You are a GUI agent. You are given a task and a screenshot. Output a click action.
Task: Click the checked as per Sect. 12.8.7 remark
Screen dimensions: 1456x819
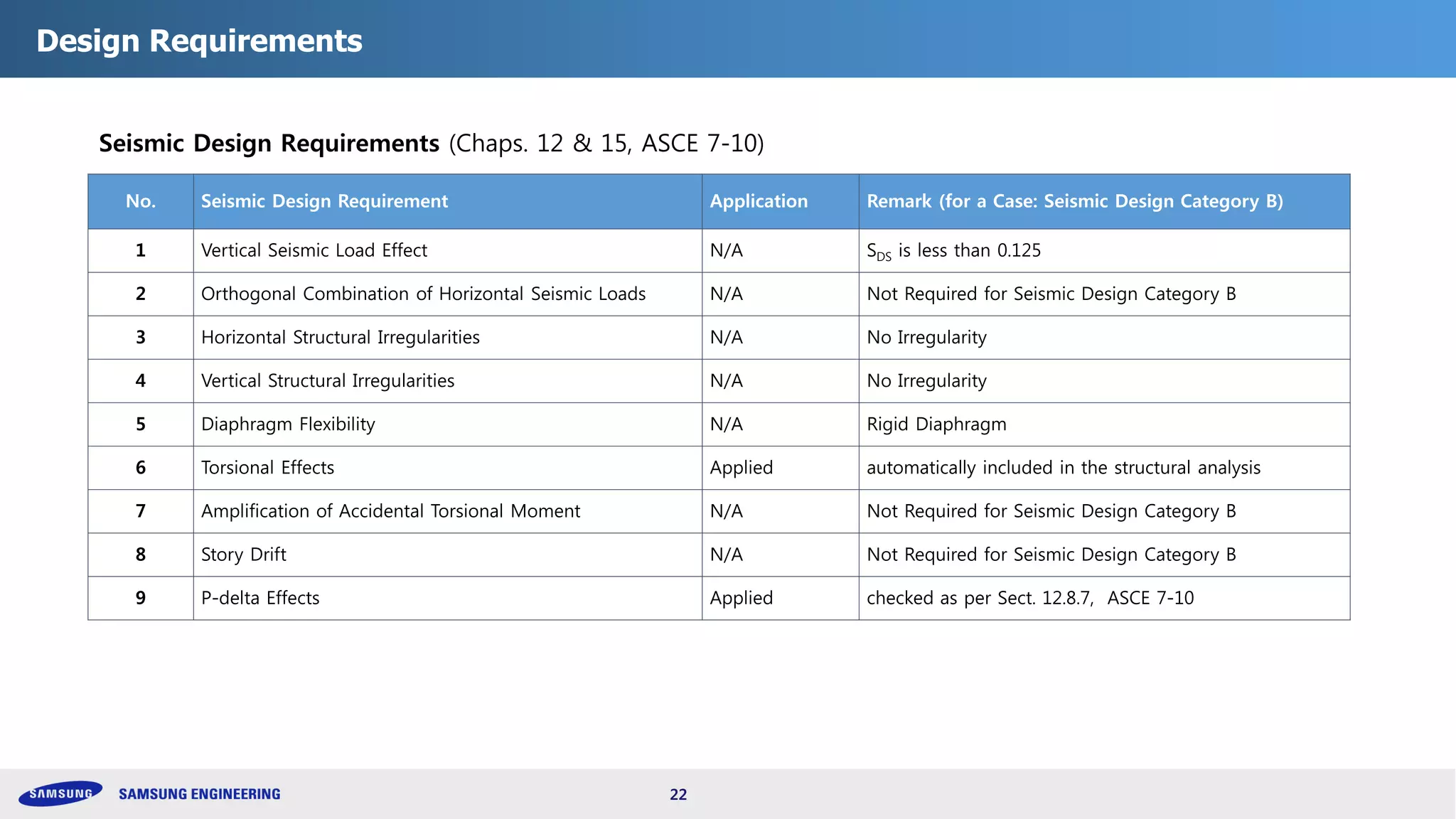click(x=1029, y=598)
